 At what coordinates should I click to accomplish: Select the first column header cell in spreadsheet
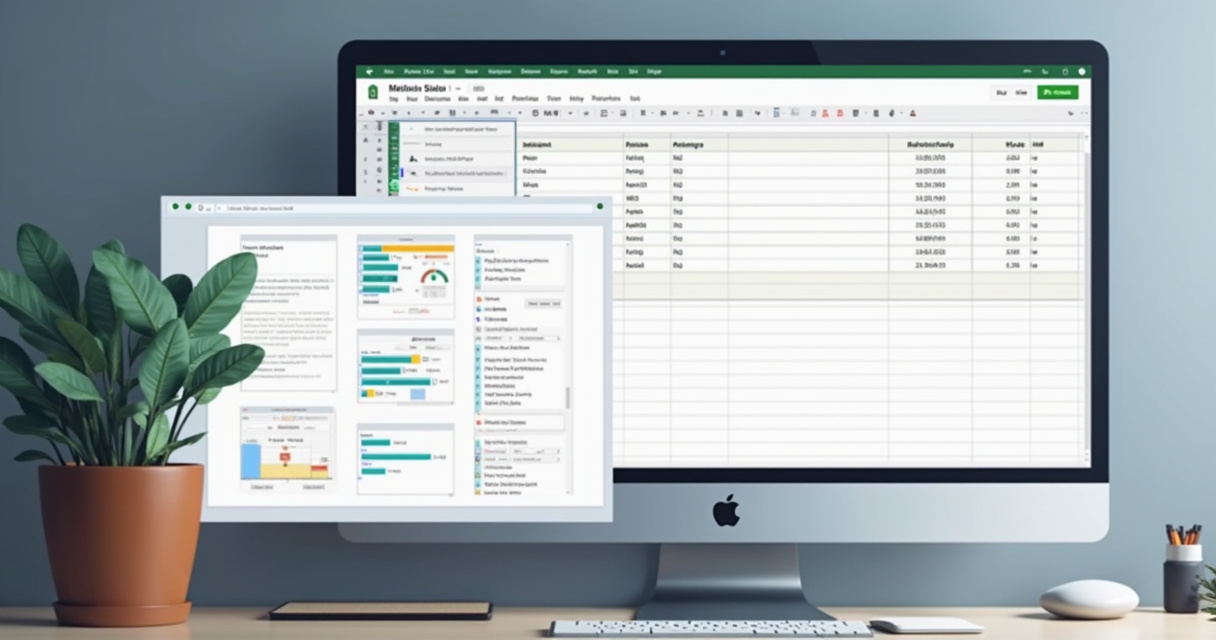click(x=571, y=145)
